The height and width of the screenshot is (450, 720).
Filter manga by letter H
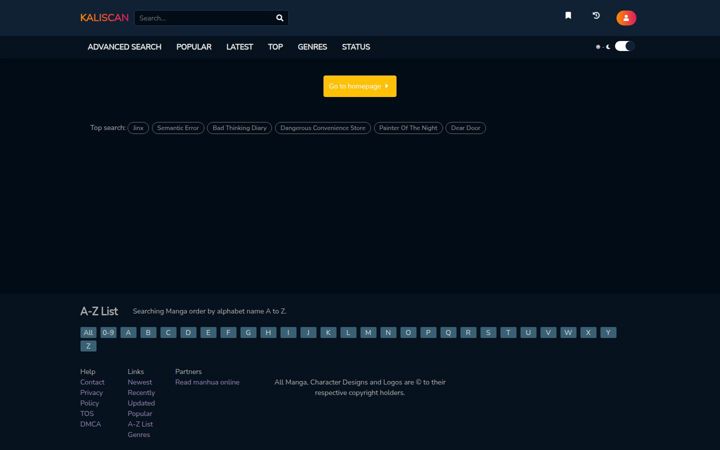click(268, 332)
